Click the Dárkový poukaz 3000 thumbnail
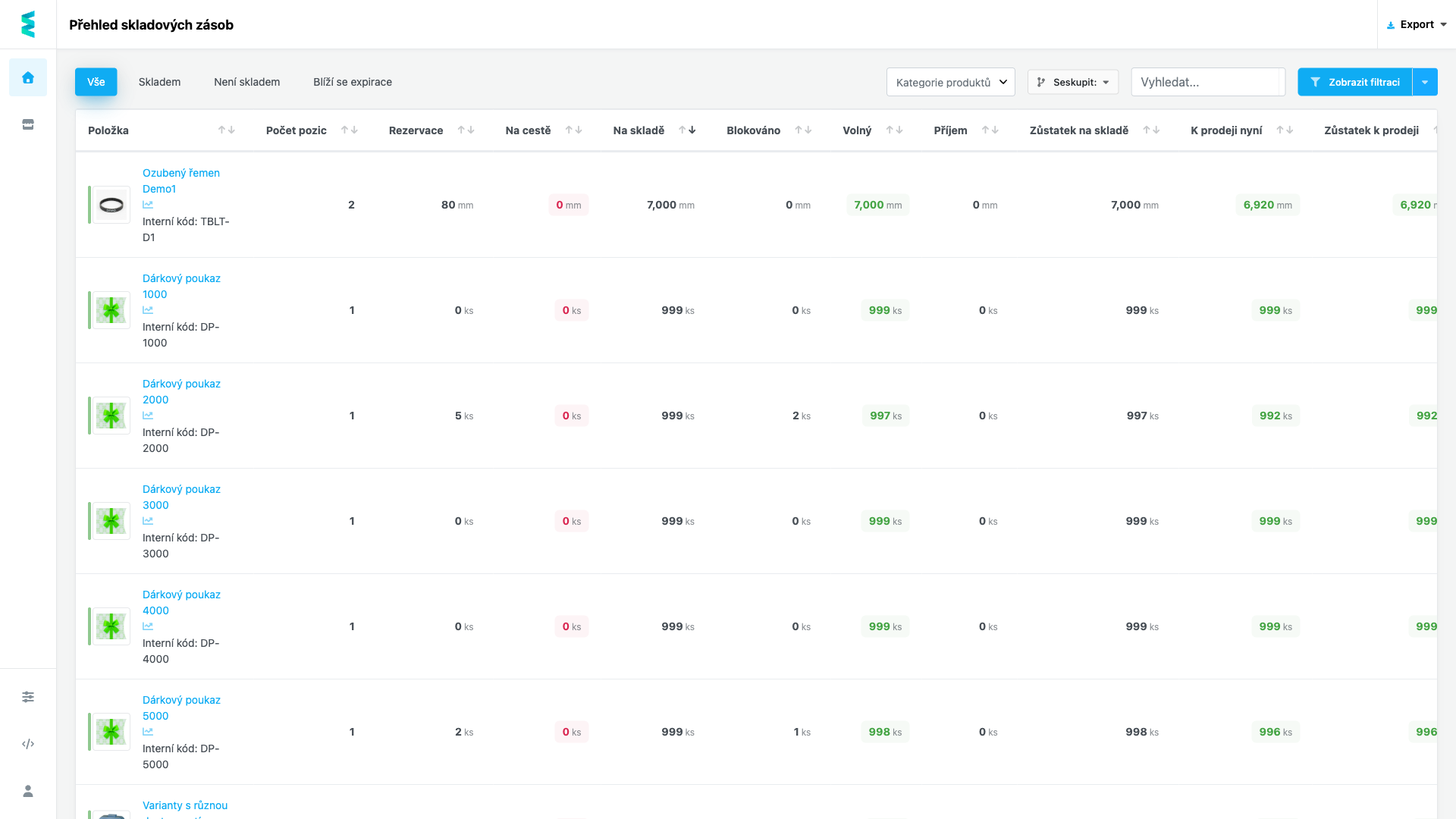The width and height of the screenshot is (1456, 819). click(111, 521)
